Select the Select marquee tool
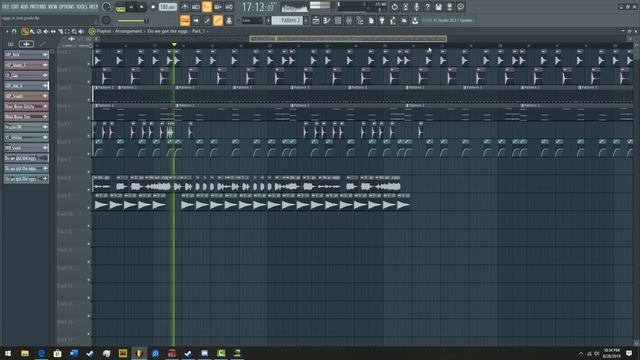640x360 pixels. tap(67, 31)
